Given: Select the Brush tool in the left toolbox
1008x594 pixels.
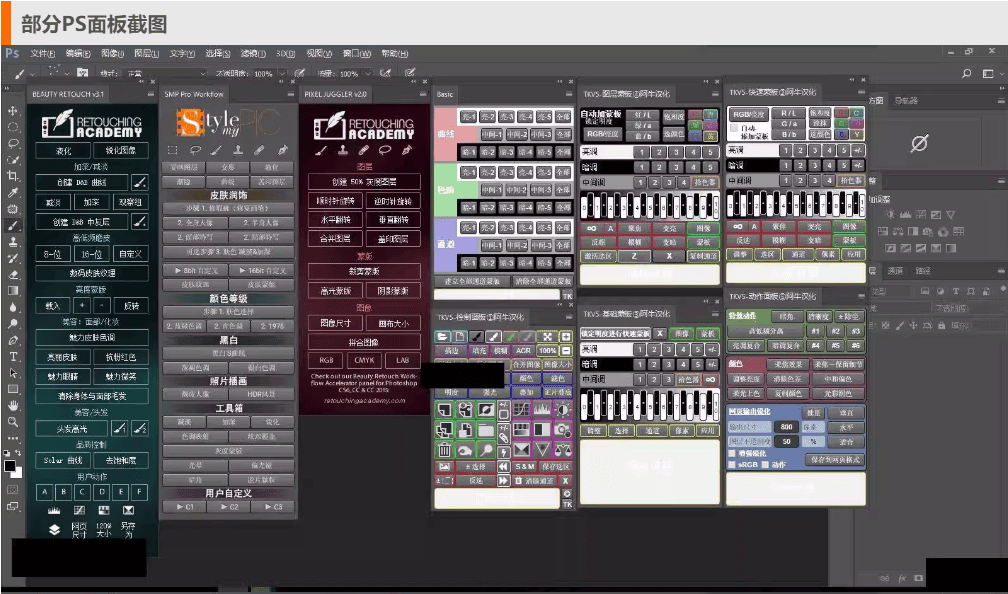Looking at the screenshot, I should point(13,225).
